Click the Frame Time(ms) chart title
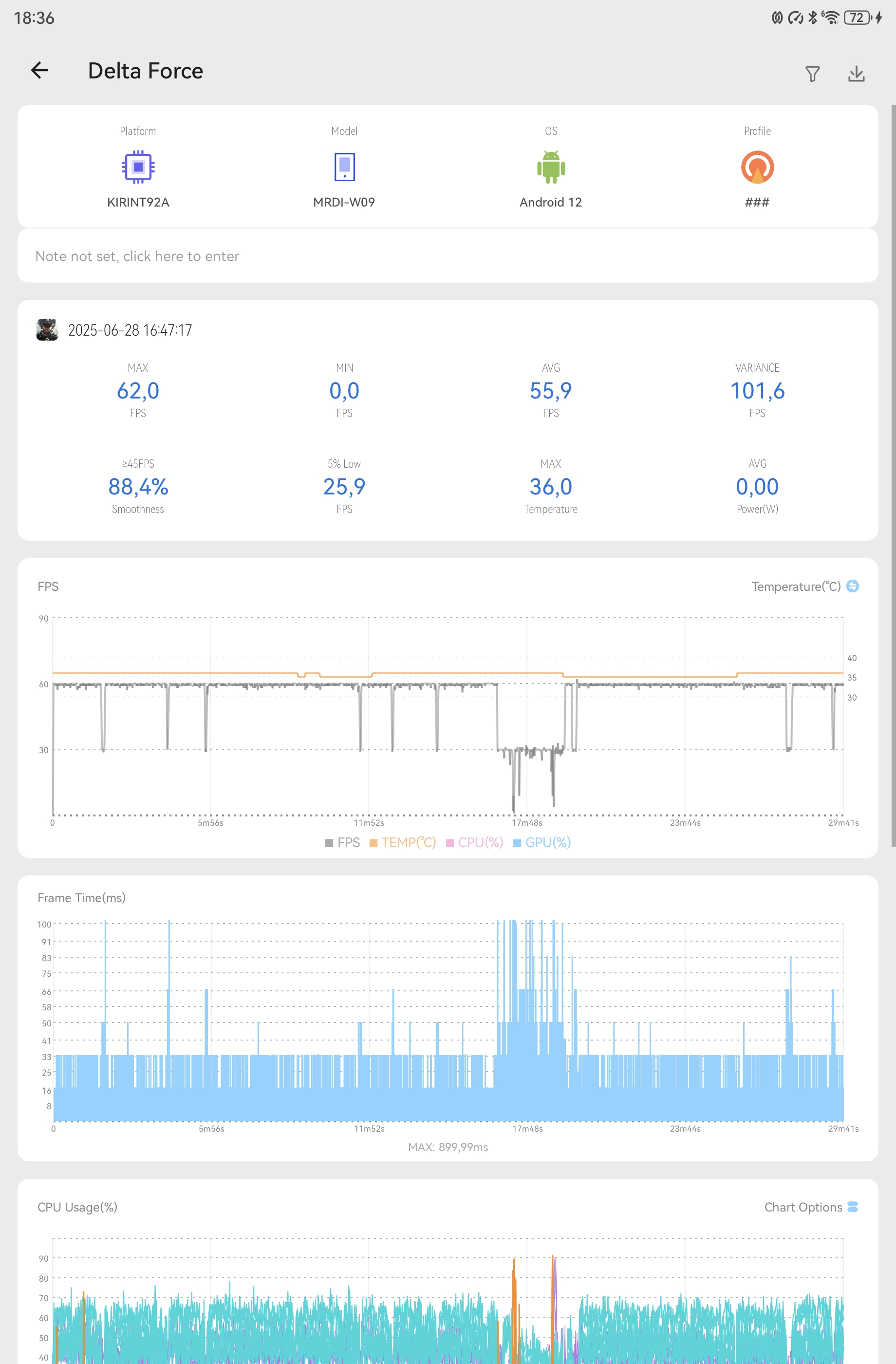896x1364 pixels. coord(81,897)
